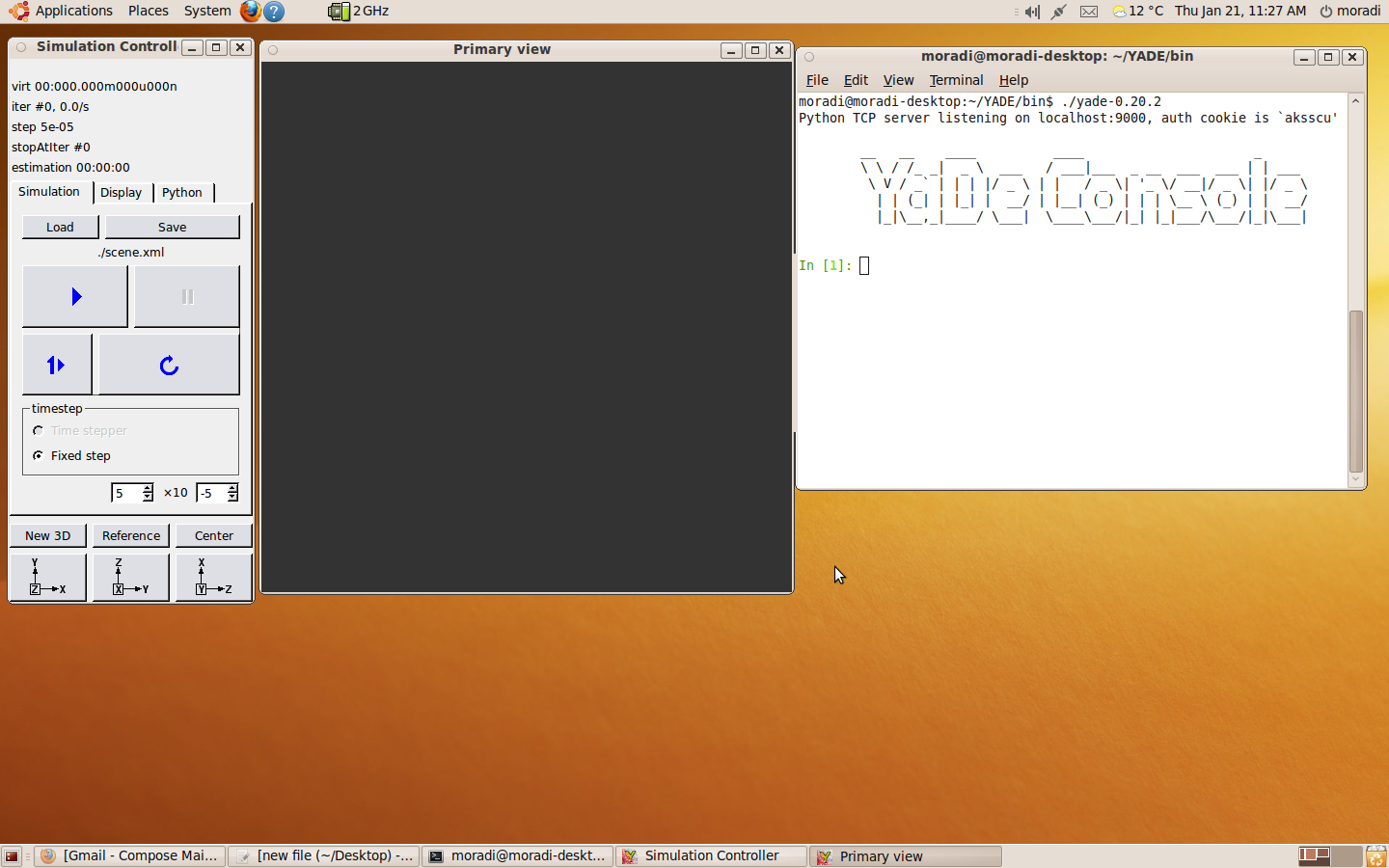Screen dimensions: 1389x868
Task: Click the terminal scrollbar up arrow
Action: point(1355,100)
